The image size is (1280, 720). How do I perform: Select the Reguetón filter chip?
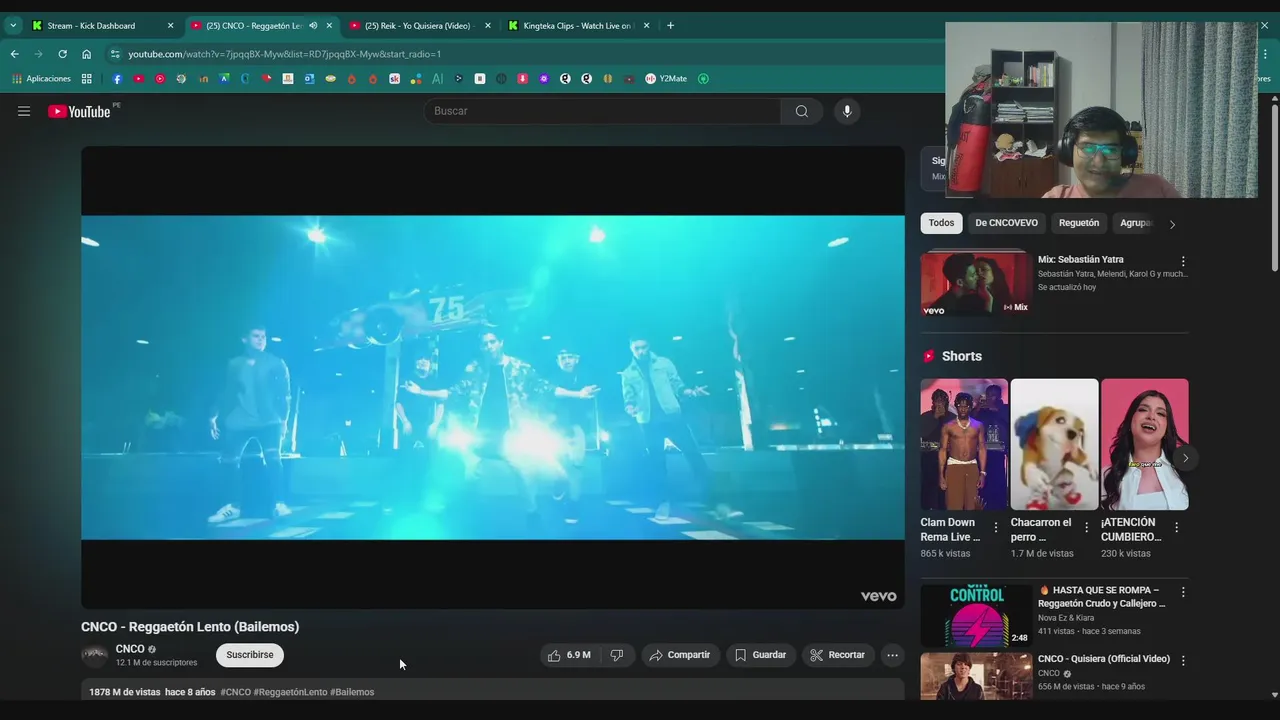tap(1079, 223)
